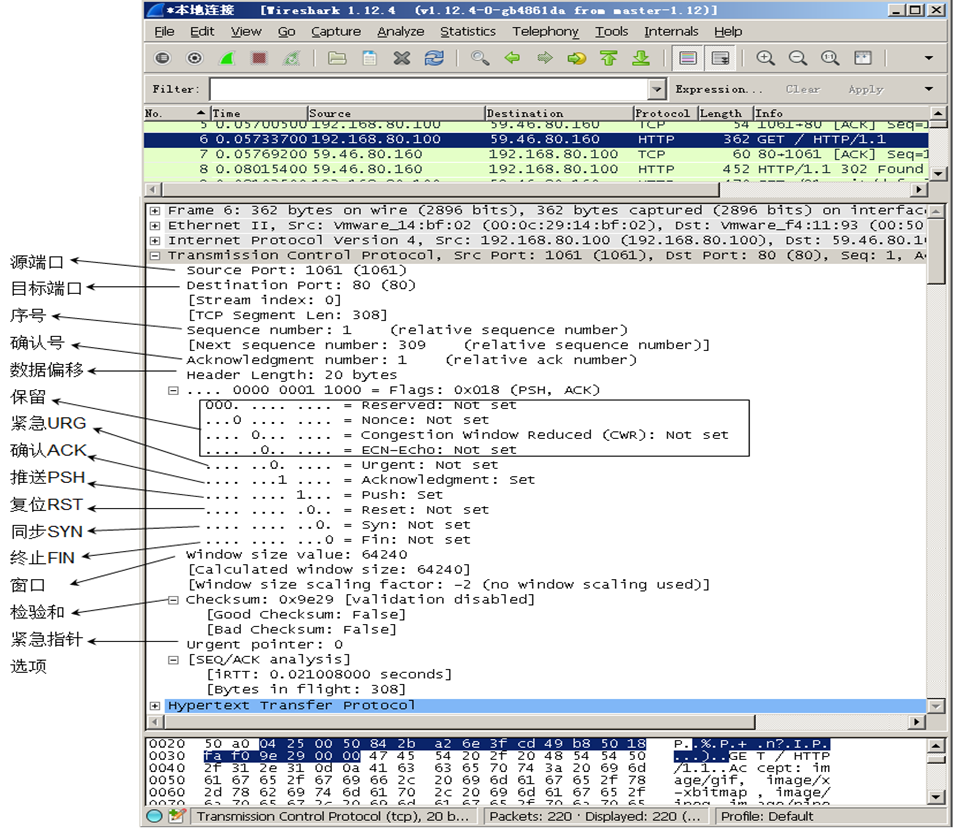The height and width of the screenshot is (830, 956).
Task: Go back in packet history
Action: (512, 58)
